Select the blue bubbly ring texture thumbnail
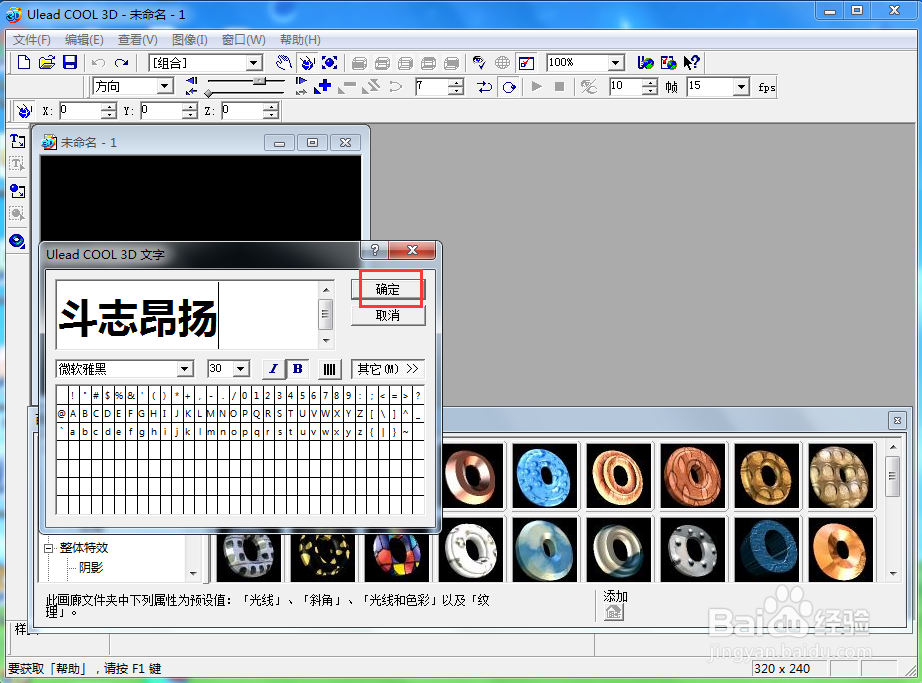The width and height of the screenshot is (922, 683). (545, 476)
